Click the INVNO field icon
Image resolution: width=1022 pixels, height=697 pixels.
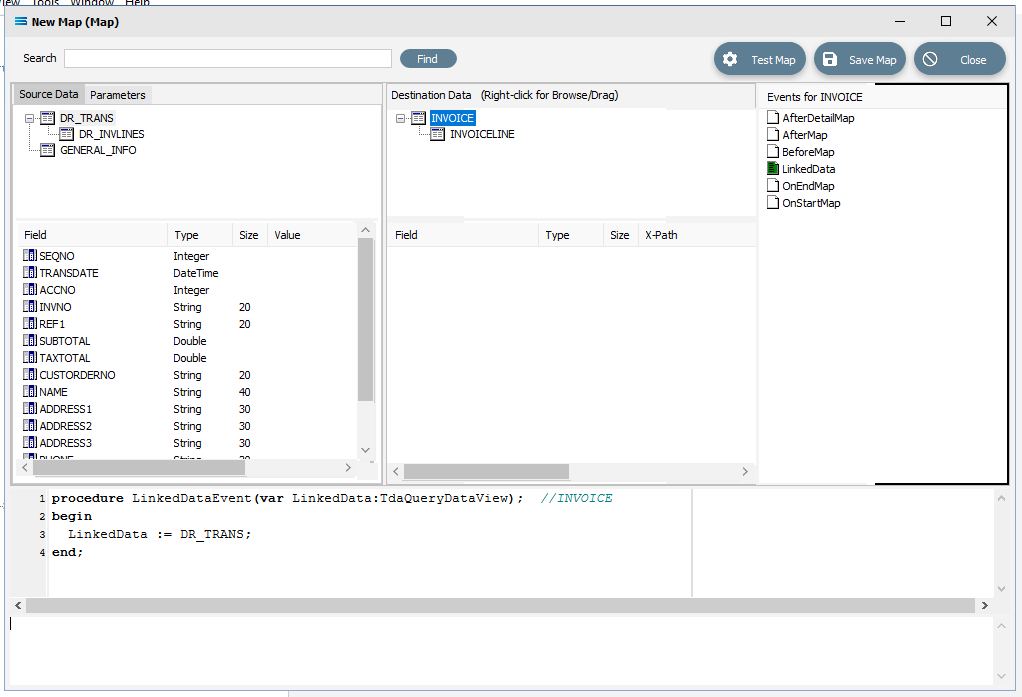pyautogui.click(x=30, y=306)
